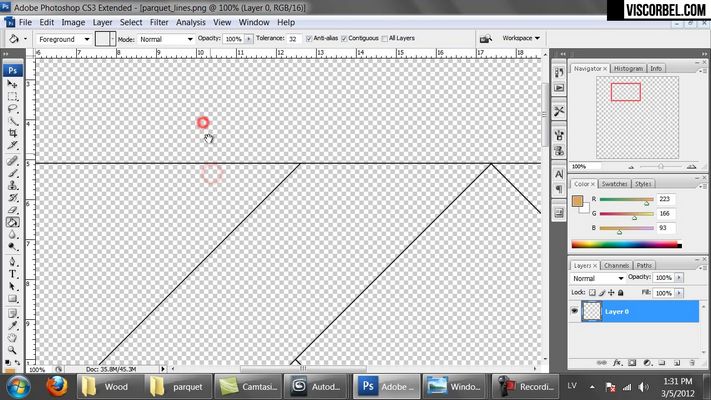
Task: Select the Lasso tool
Action: pos(12,109)
